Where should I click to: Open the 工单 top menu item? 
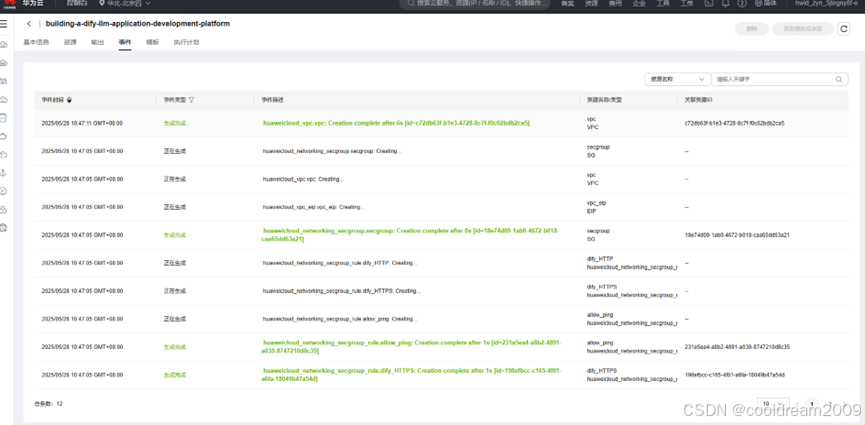[x=686, y=3]
